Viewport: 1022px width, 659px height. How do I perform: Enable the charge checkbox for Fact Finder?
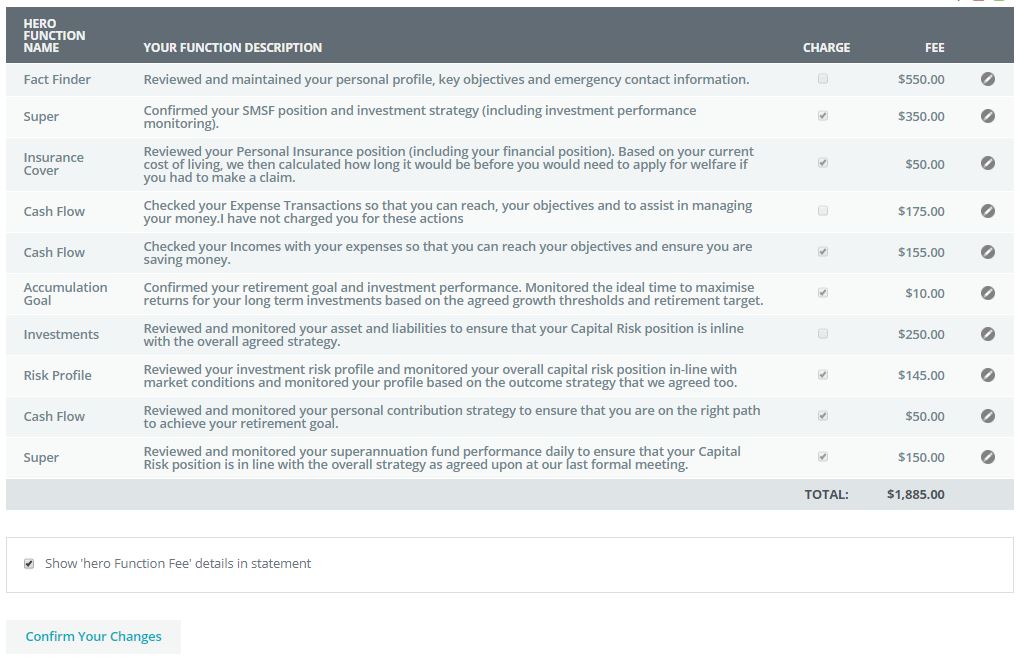[x=823, y=79]
